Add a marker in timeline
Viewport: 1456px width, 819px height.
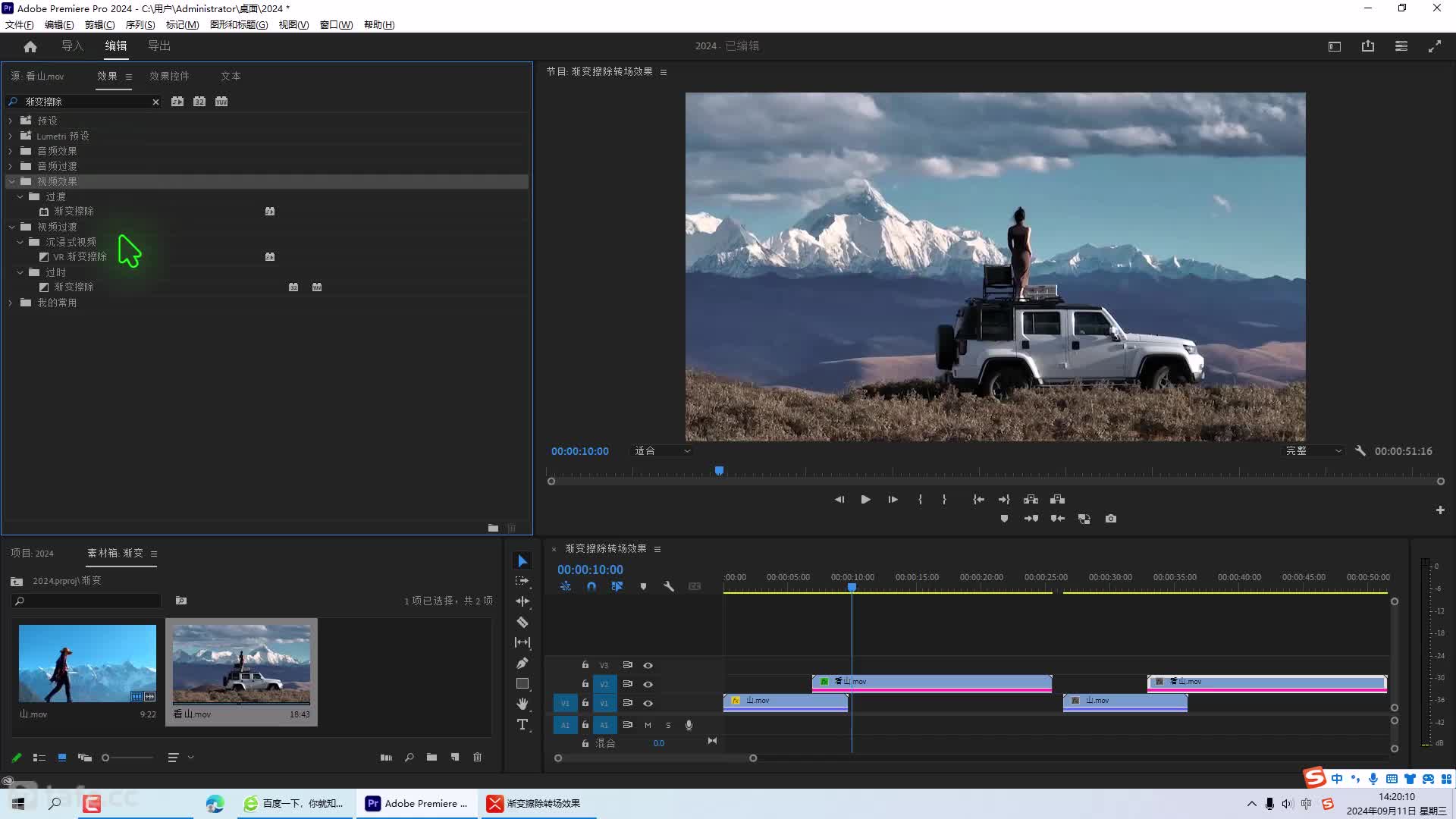point(643,586)
